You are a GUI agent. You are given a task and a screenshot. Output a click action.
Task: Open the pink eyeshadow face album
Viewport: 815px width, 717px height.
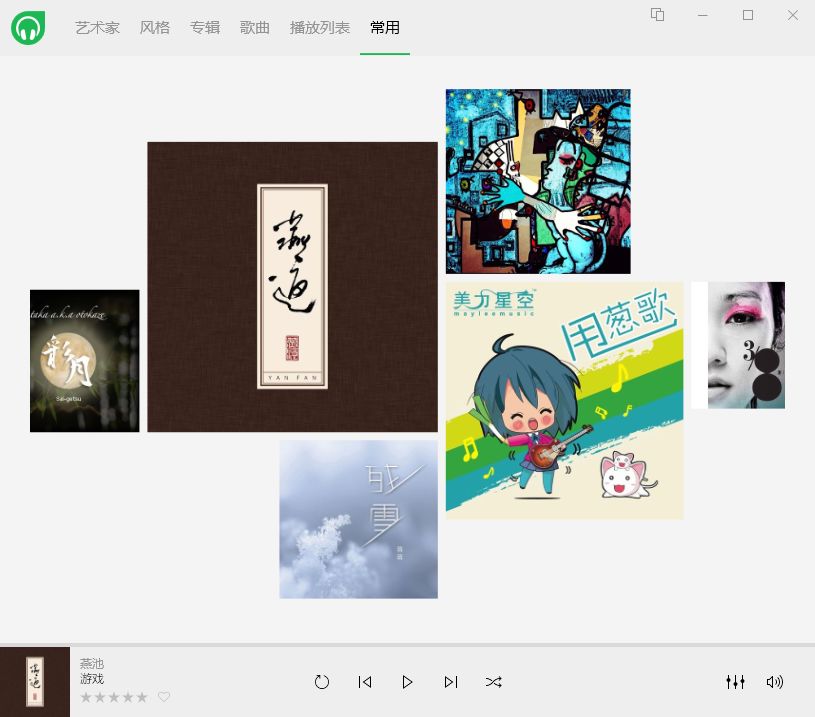click(x=738, y=345)
